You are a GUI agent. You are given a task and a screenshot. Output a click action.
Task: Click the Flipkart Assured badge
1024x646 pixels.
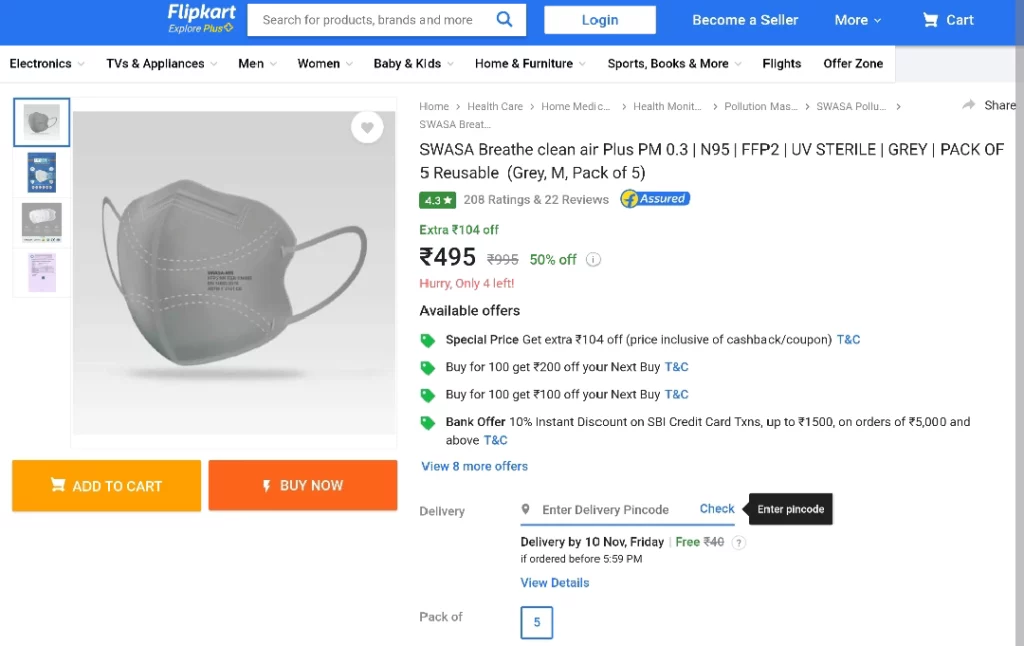tap(655, 199)
